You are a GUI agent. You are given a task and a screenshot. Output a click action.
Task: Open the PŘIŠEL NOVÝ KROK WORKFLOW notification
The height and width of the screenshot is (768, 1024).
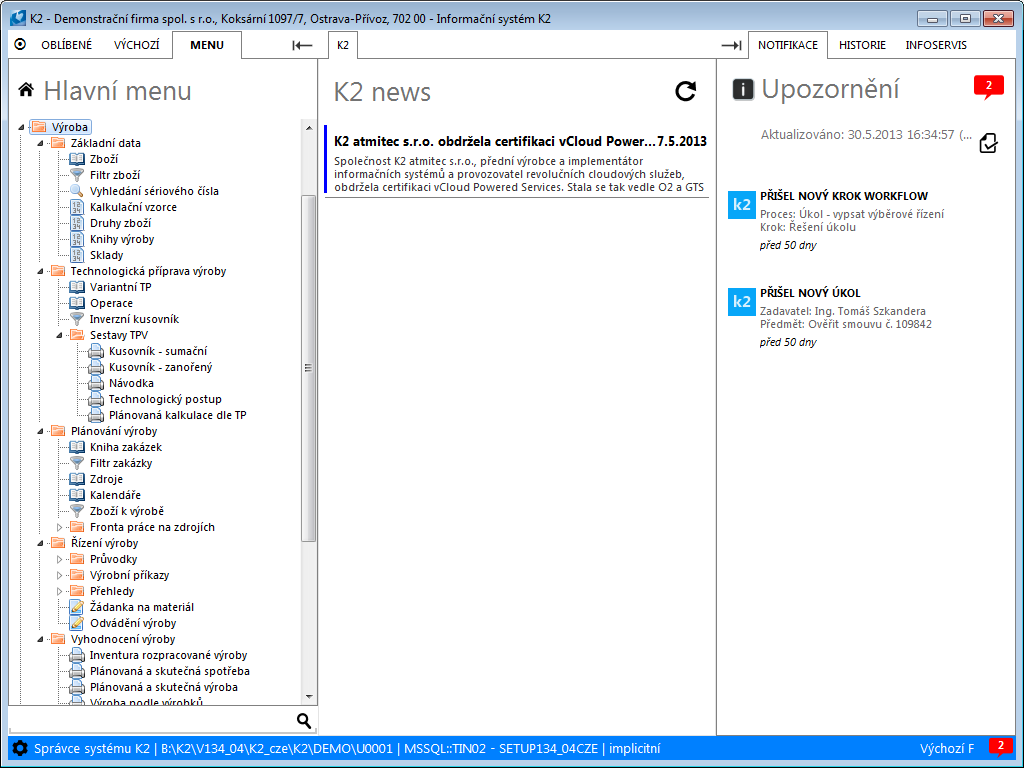tap(844, 196)
